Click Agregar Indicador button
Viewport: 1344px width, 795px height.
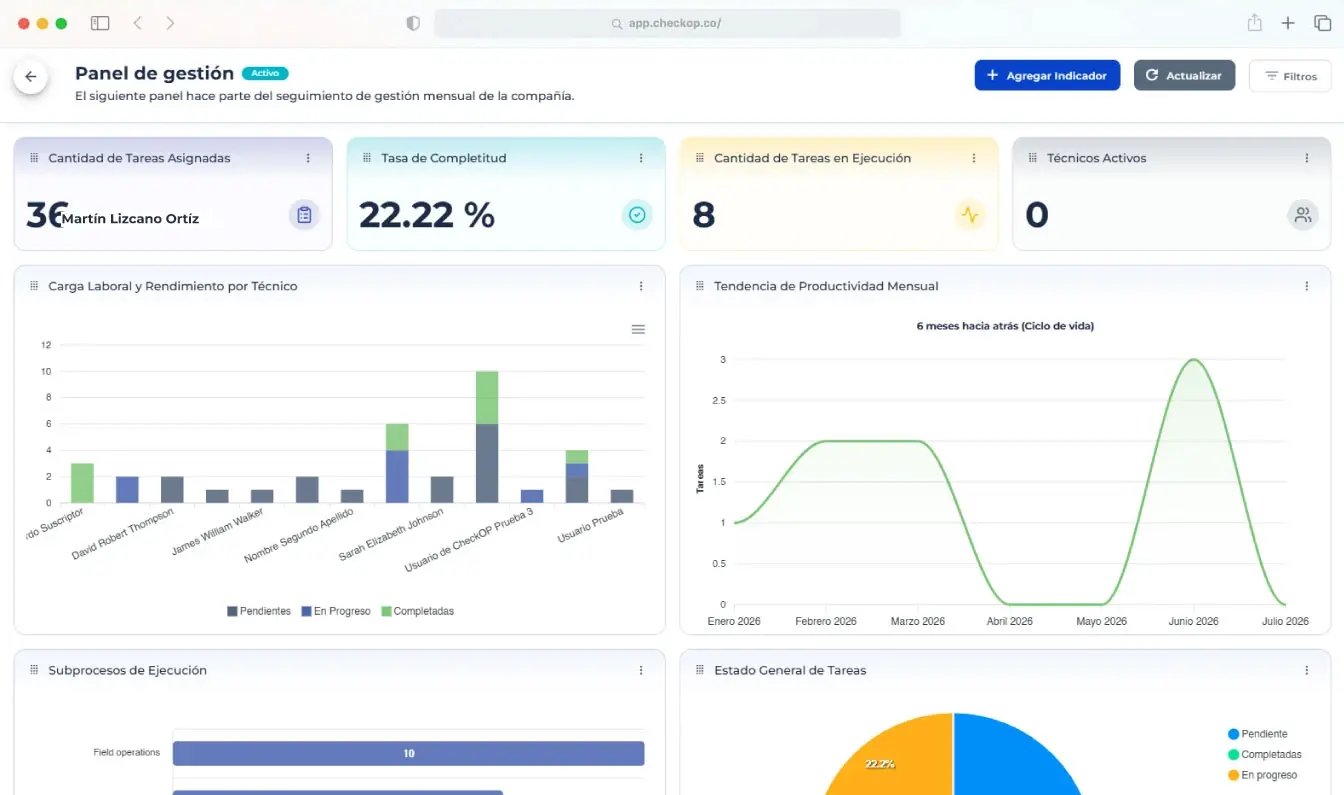[1047, 76]
